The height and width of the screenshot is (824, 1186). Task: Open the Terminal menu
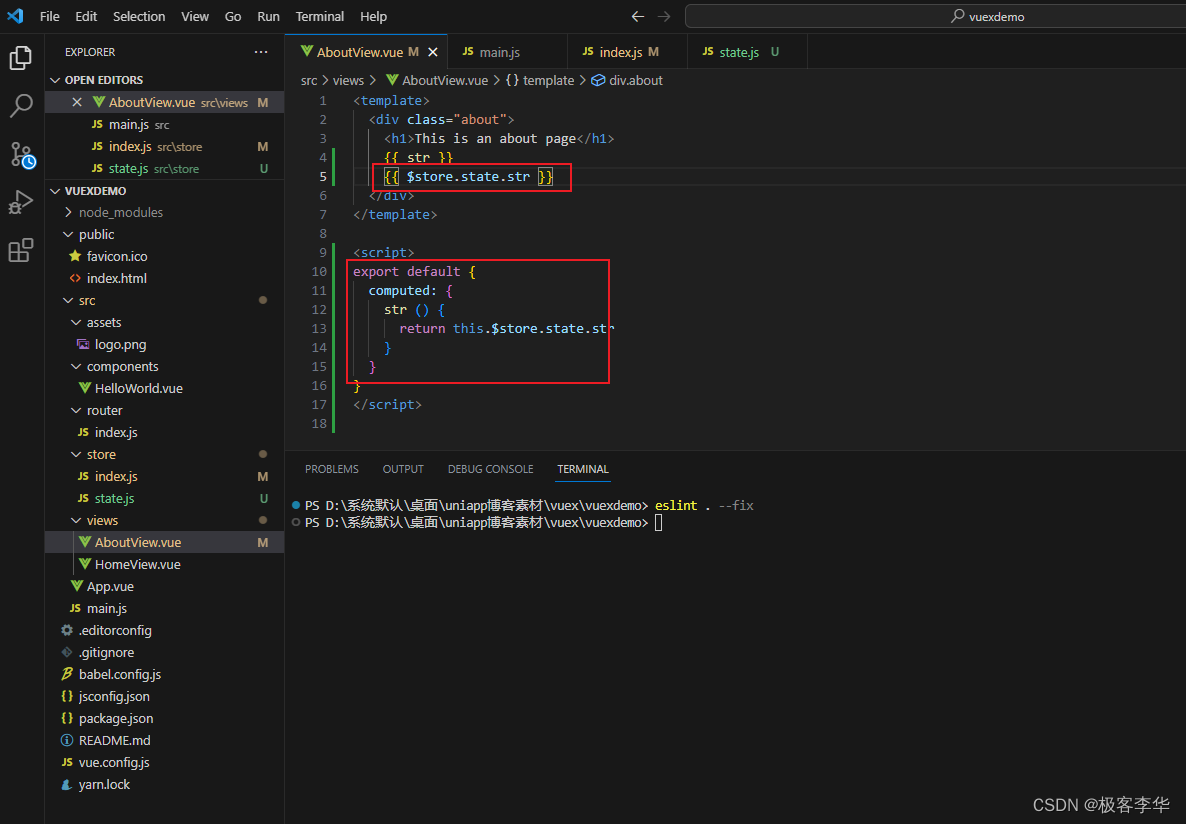point(320,17)
